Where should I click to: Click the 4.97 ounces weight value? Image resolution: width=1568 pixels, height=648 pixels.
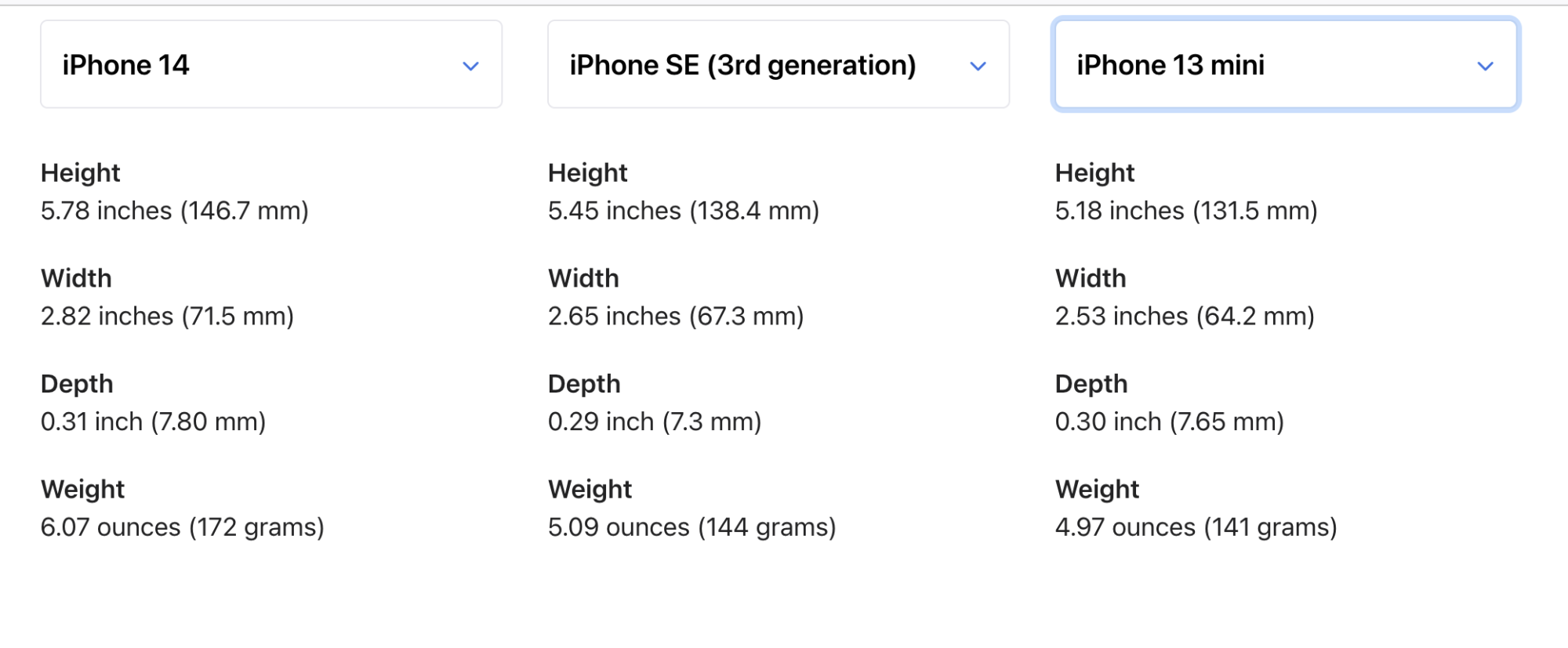coord(1196,527)
